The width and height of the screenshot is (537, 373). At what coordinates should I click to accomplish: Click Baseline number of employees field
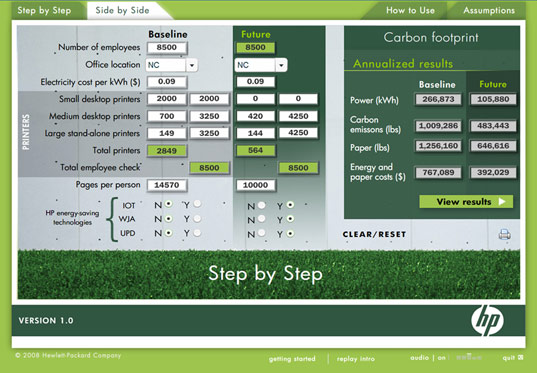point(167,48)
